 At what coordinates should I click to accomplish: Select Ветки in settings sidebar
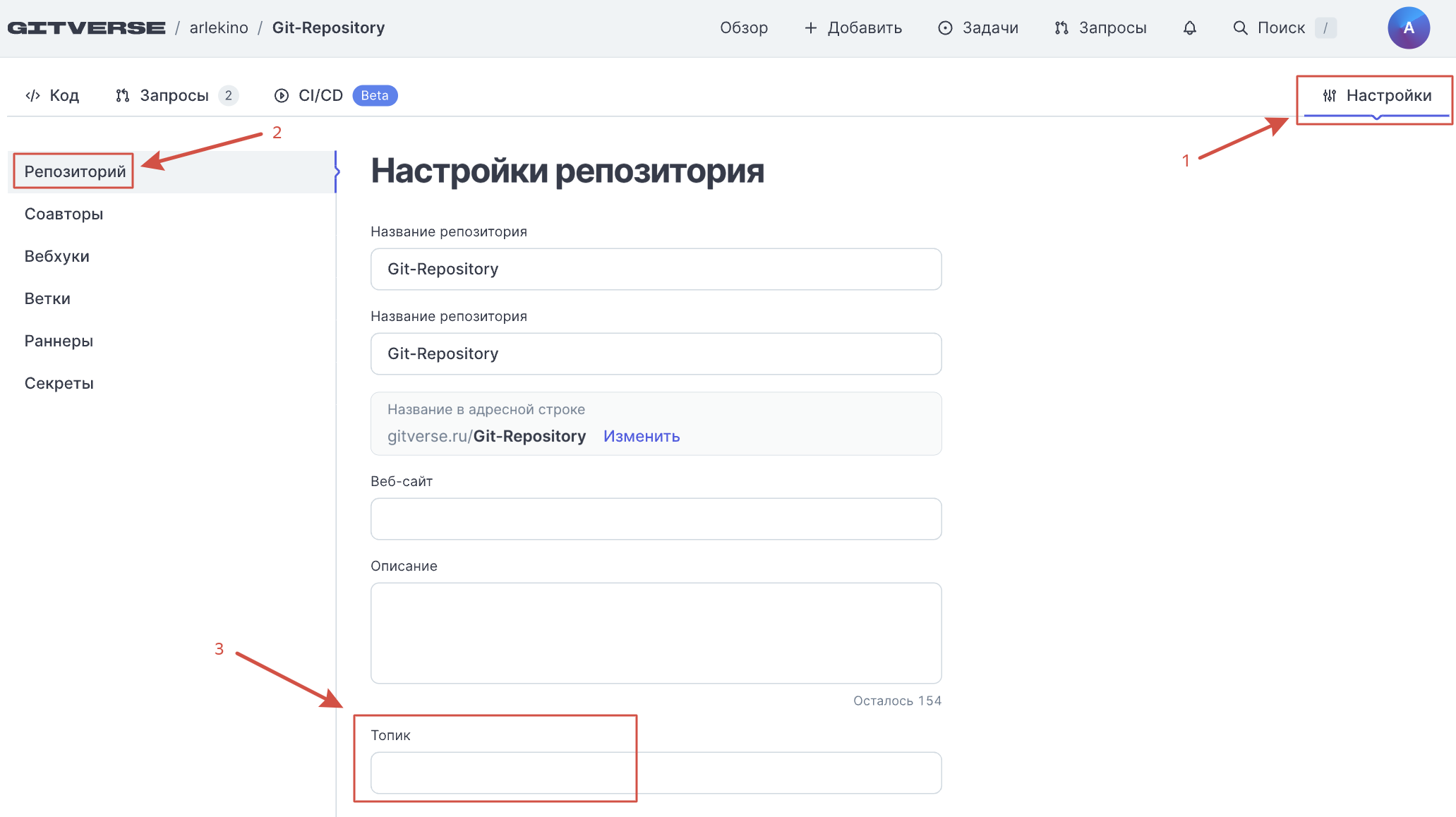172,298
